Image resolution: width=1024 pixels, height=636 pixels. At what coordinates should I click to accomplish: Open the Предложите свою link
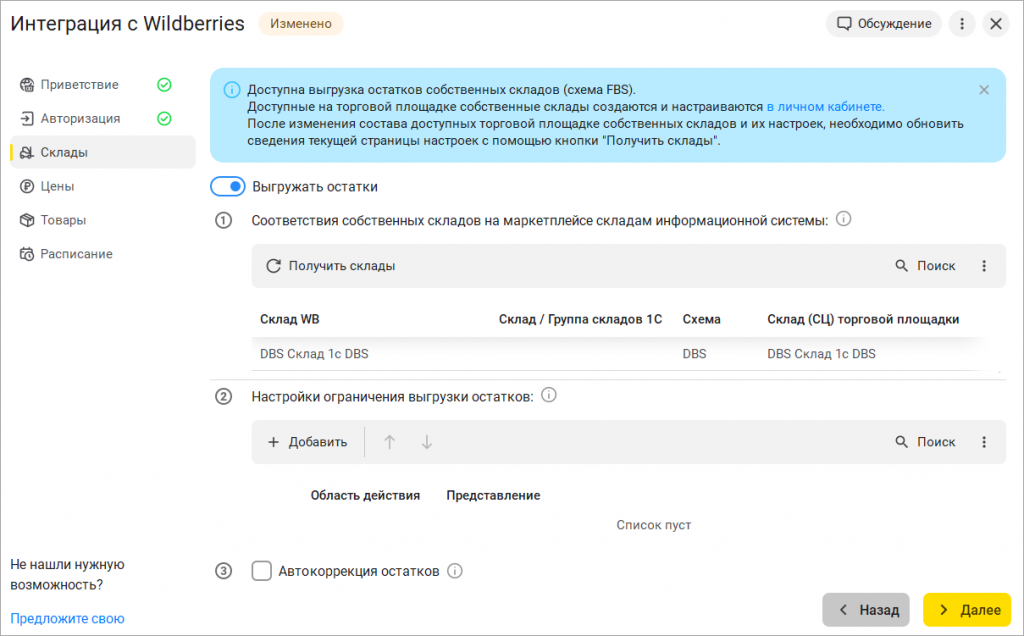[x=67, y=618]
